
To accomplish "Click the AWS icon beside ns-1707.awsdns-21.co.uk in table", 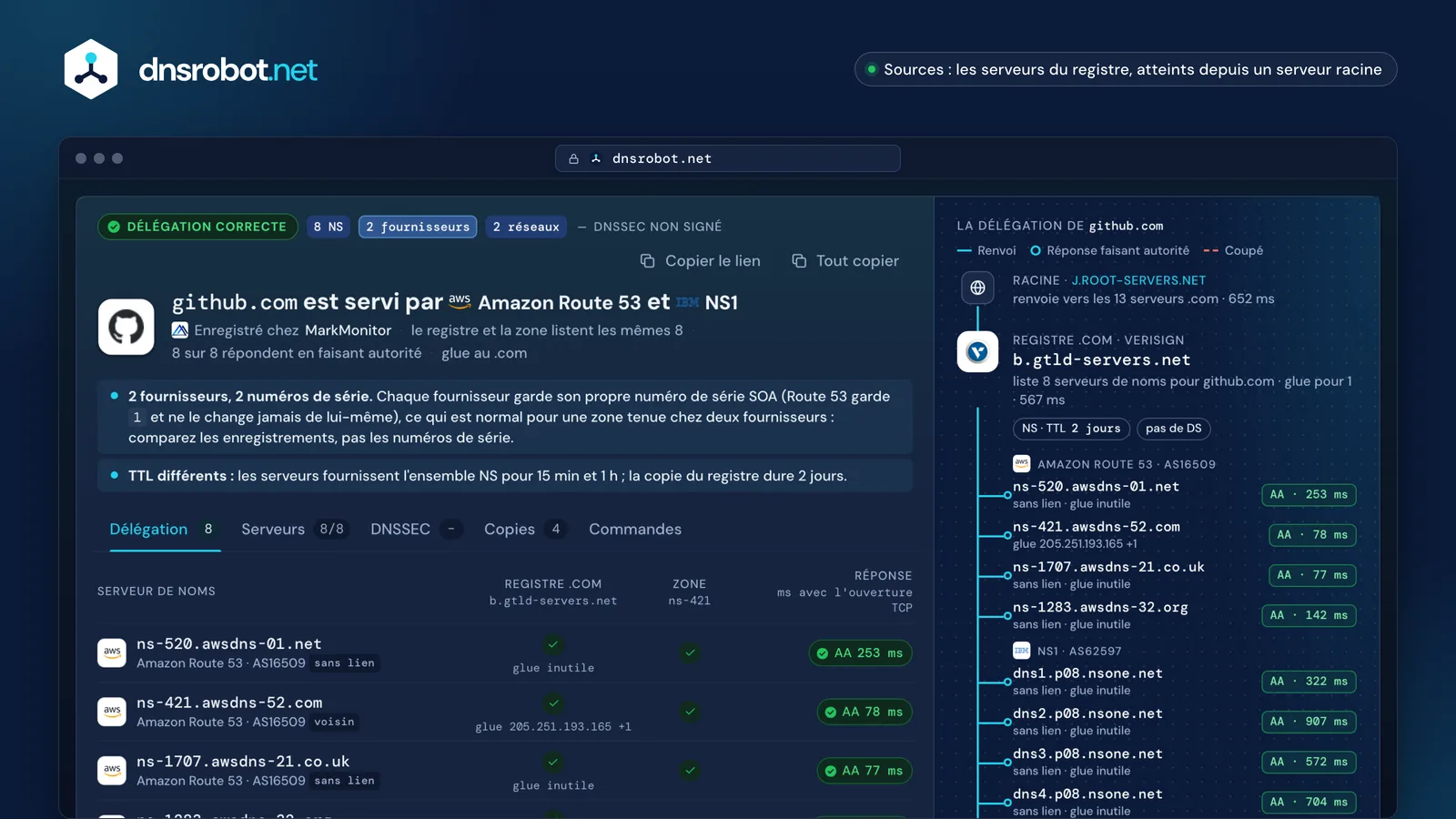I will click(112, 771).
